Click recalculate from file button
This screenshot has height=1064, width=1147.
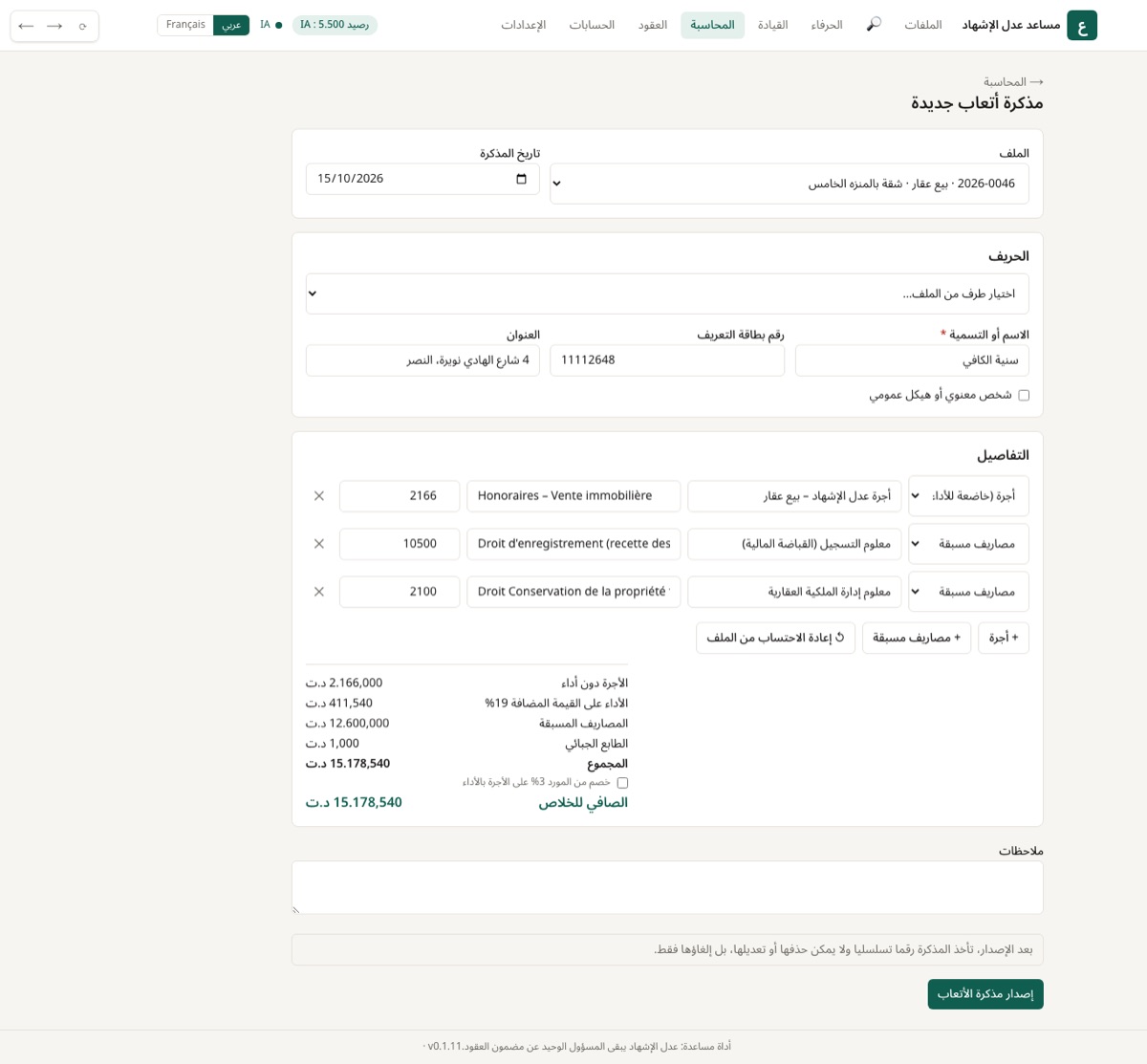point(775,638)
